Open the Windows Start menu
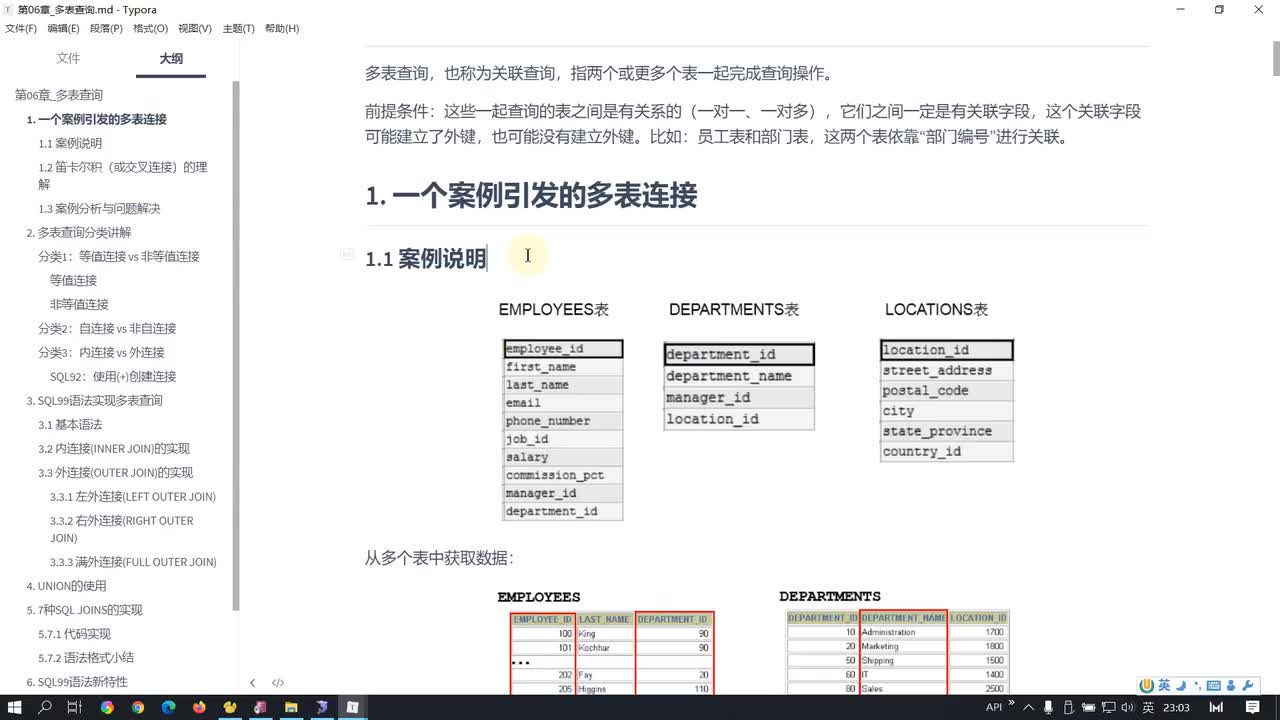 (15, 707)
